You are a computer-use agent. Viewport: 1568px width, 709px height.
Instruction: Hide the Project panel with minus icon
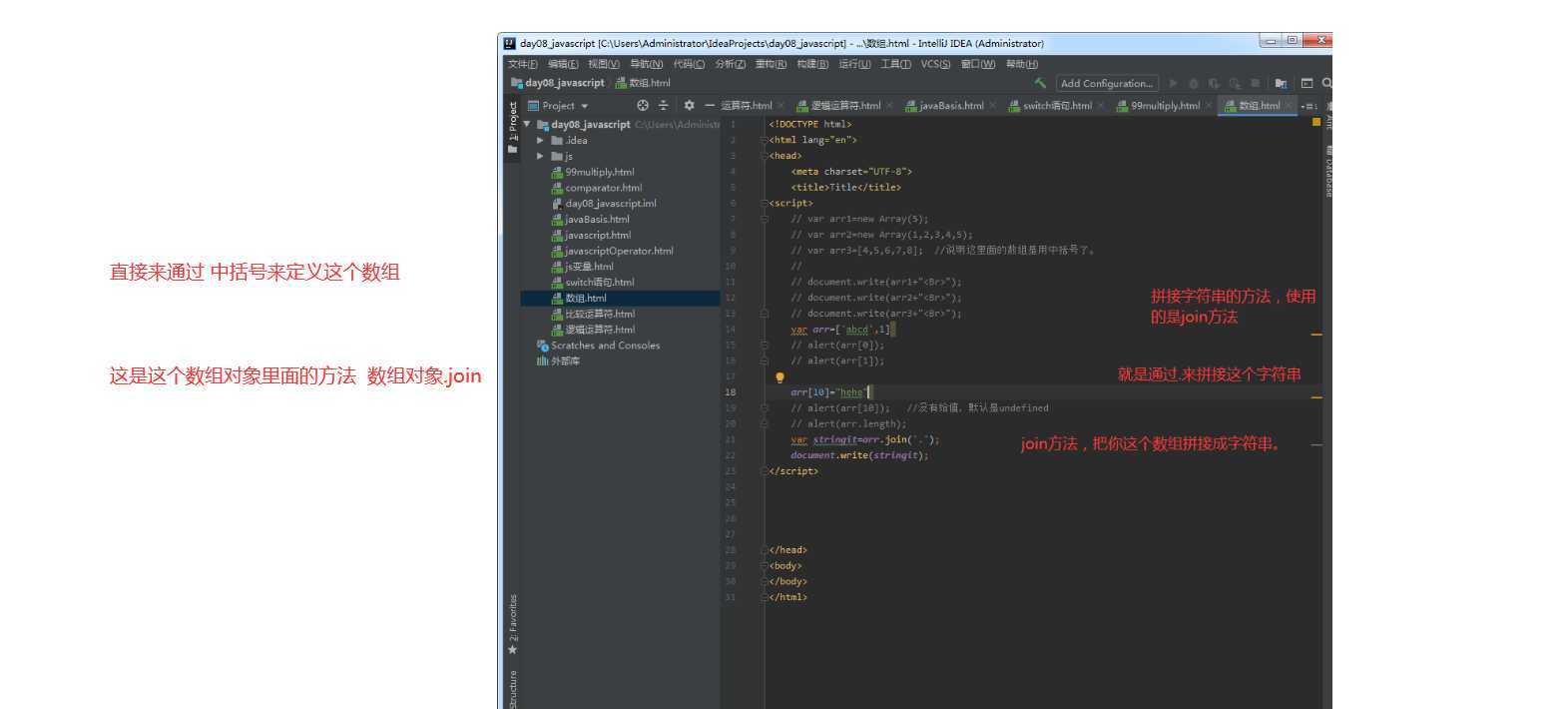[710, 105]
